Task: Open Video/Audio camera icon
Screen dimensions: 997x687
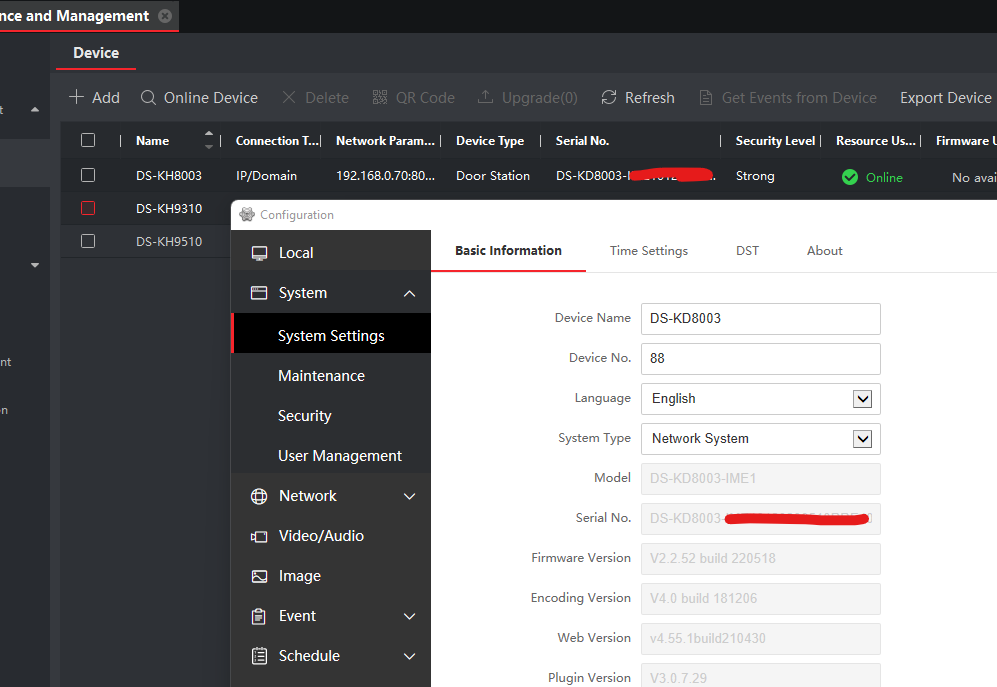Action: coord(259,536)
